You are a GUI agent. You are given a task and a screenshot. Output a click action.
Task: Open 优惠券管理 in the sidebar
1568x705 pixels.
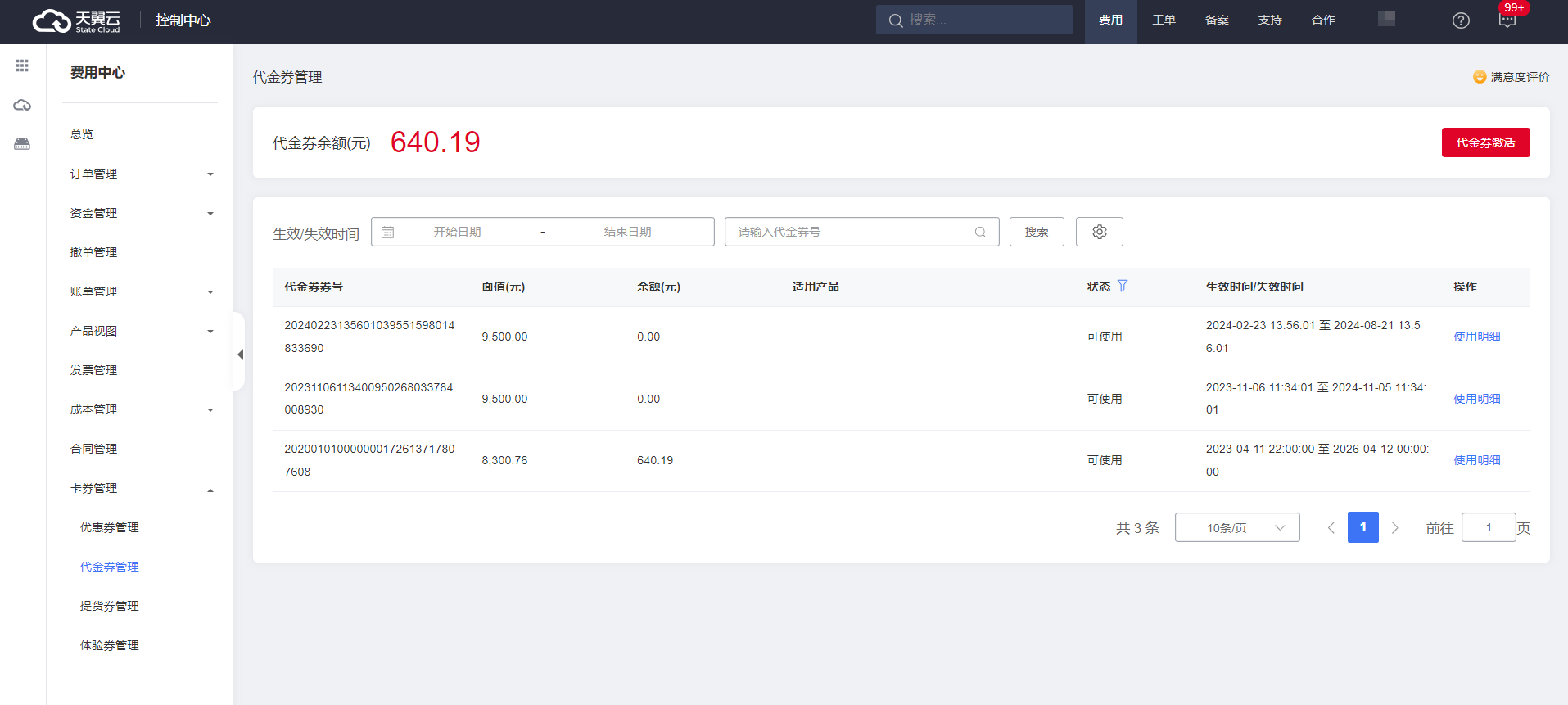(109, 527)
